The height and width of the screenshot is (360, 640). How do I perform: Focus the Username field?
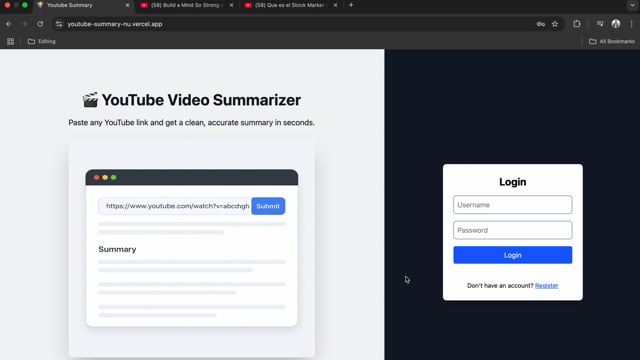coord(513,204)
